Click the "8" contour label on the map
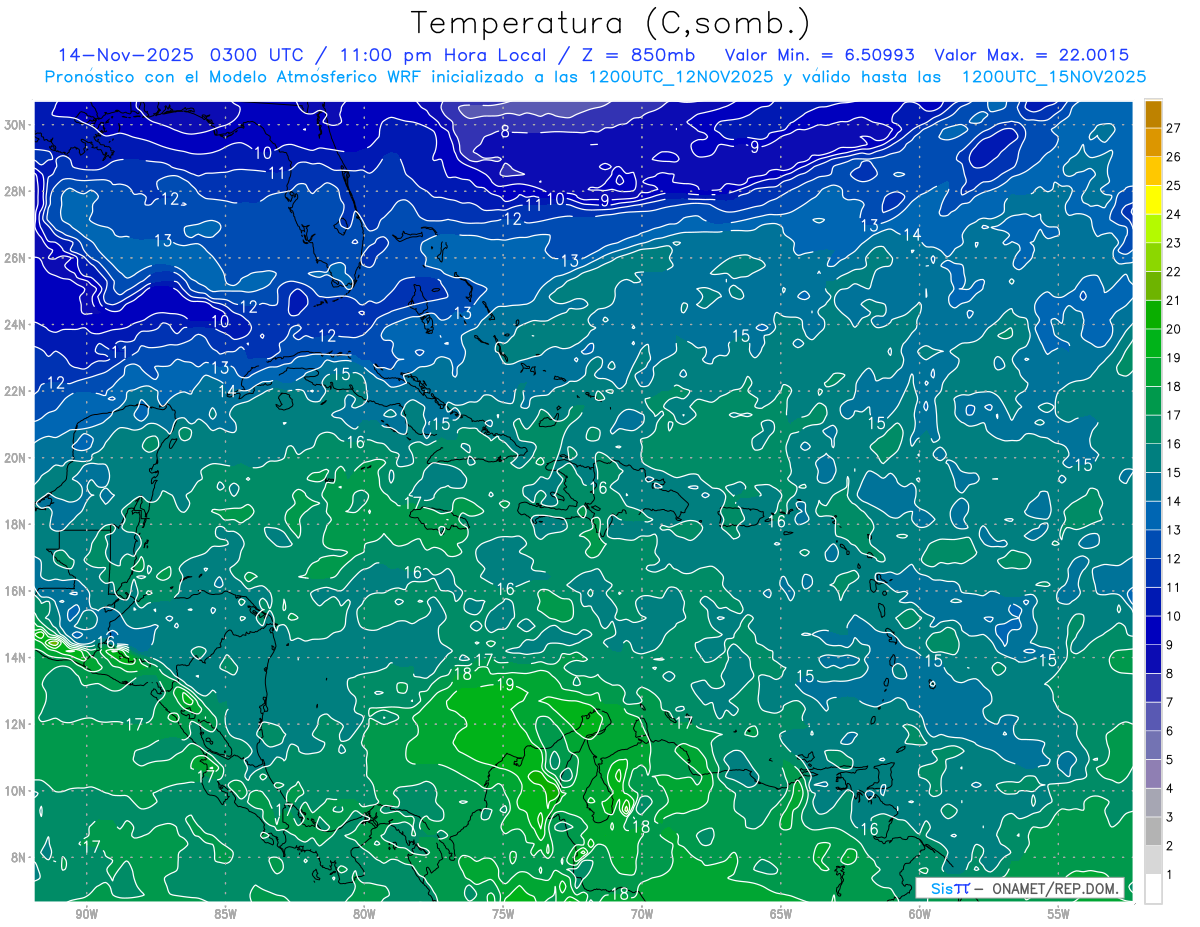Viewport: 1200px width, 927px height. tap(505, 132)
